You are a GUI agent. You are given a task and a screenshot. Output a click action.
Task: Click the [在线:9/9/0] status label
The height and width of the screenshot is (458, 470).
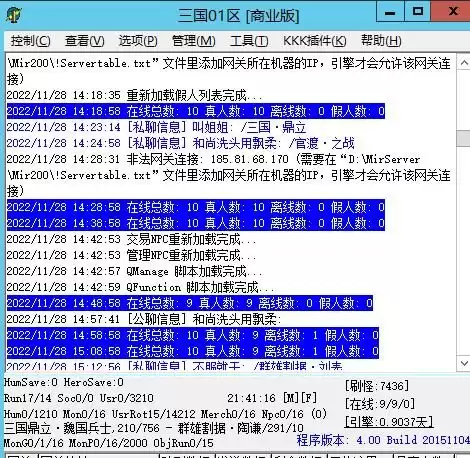pyautogui.click(x=380, y=404)
